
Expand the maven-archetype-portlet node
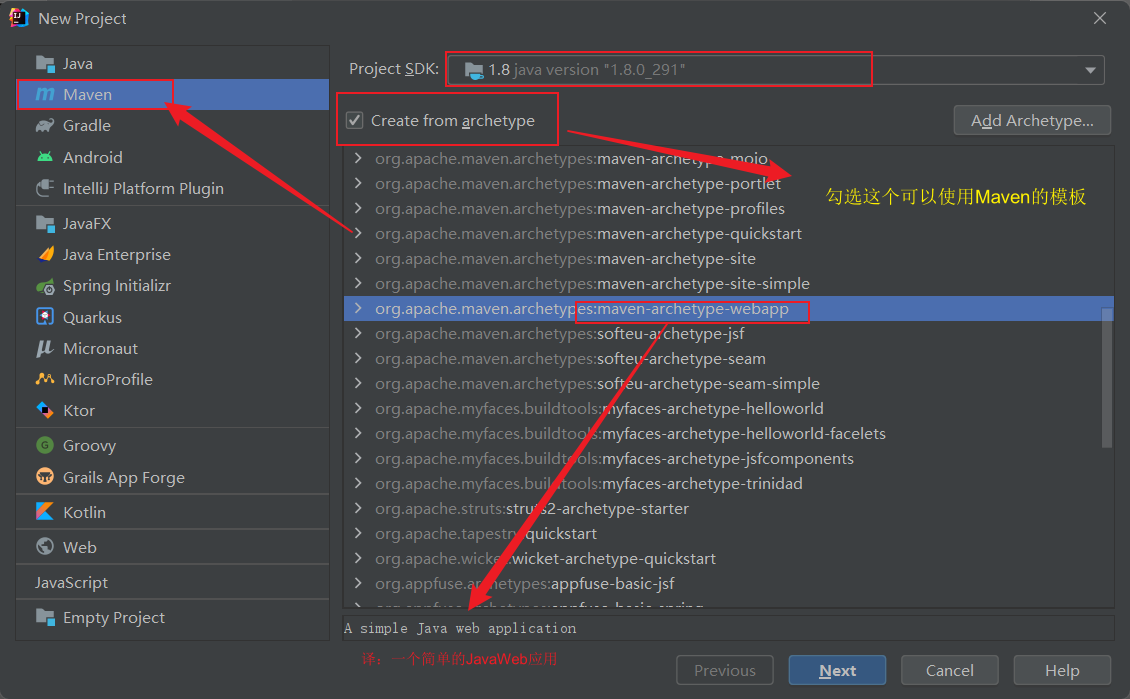(358, 184)
